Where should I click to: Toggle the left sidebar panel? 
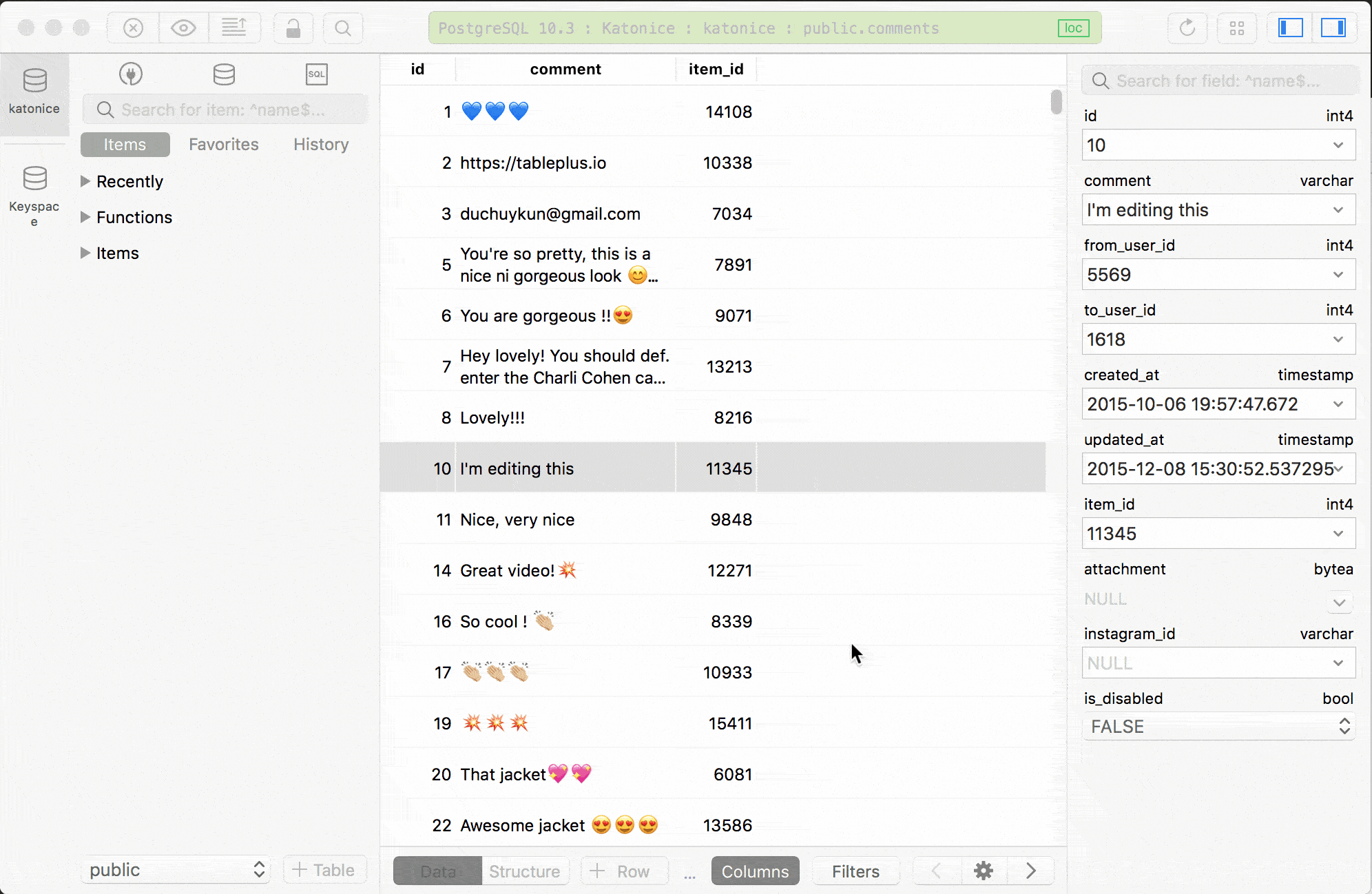1290,28
